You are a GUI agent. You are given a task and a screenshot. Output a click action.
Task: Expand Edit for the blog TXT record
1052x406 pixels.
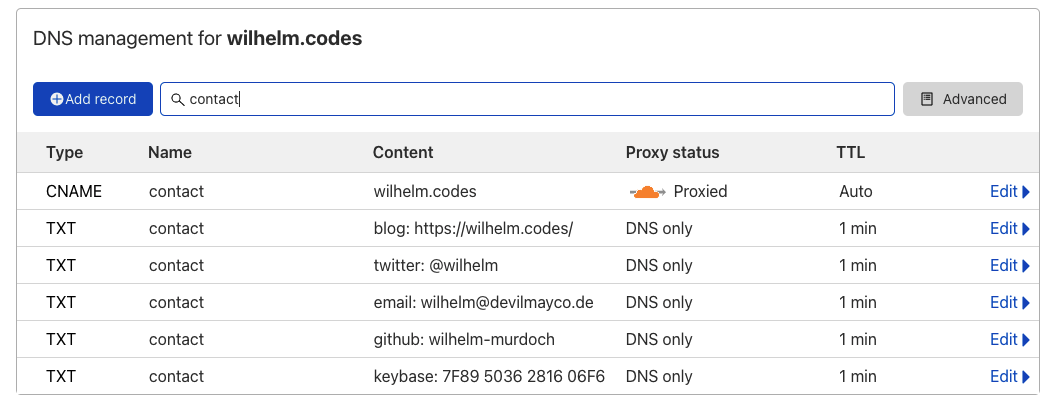pyautogui.click(x=1009, y=229)
